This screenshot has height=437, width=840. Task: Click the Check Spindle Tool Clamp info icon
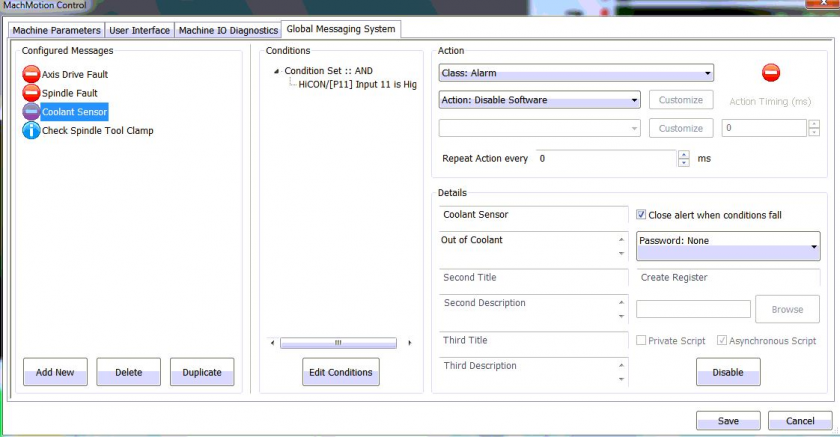31,130
